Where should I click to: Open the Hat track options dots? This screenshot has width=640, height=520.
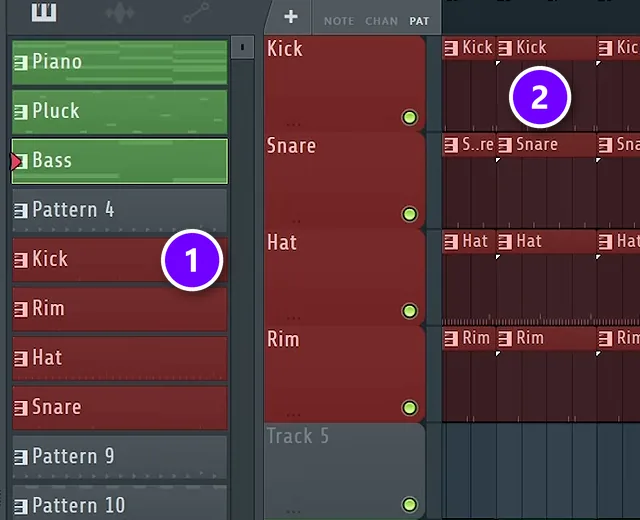[x=293, y=318]
